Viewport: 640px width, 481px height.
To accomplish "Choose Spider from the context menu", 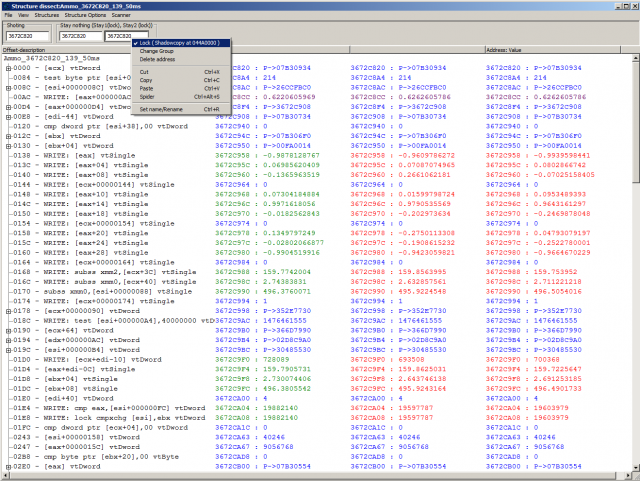I will pos(147,96).
